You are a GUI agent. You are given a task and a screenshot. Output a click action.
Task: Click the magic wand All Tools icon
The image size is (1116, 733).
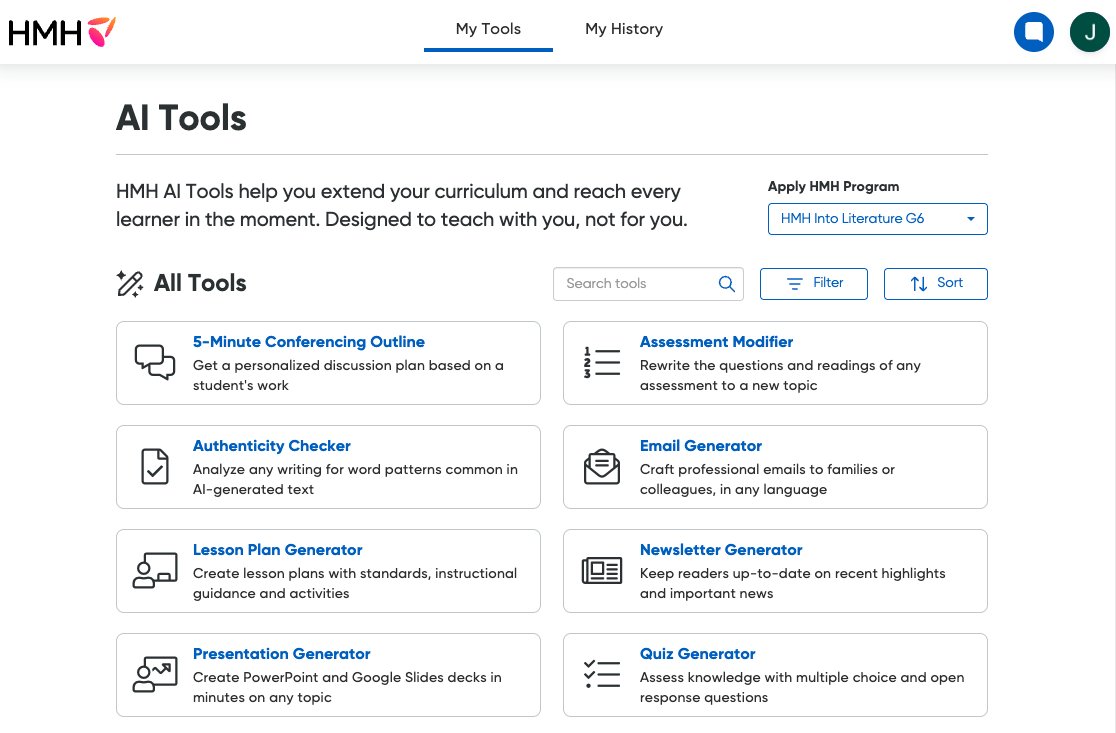pos(130,283)
